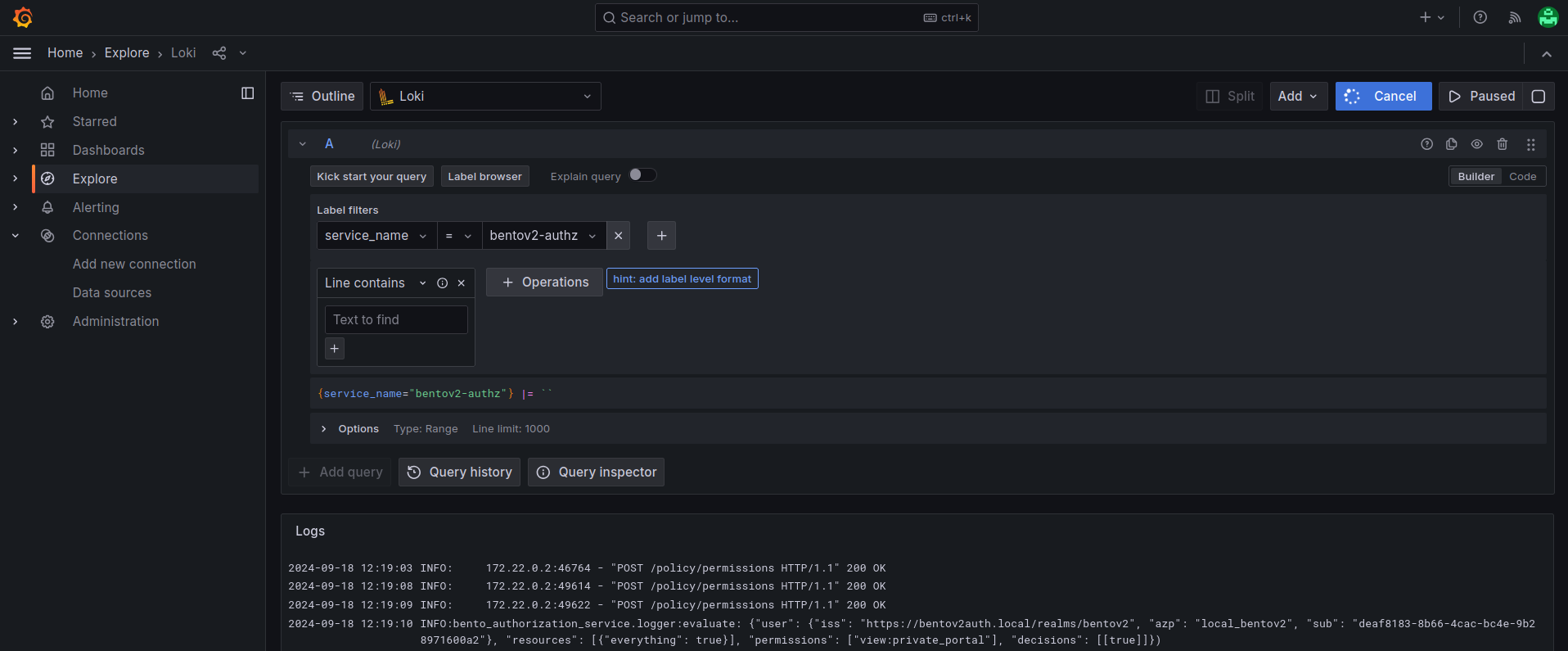The width and height of the screenshot is (1568, 651).
Task: Show Line contains info icon
Action: coord(443,283)
